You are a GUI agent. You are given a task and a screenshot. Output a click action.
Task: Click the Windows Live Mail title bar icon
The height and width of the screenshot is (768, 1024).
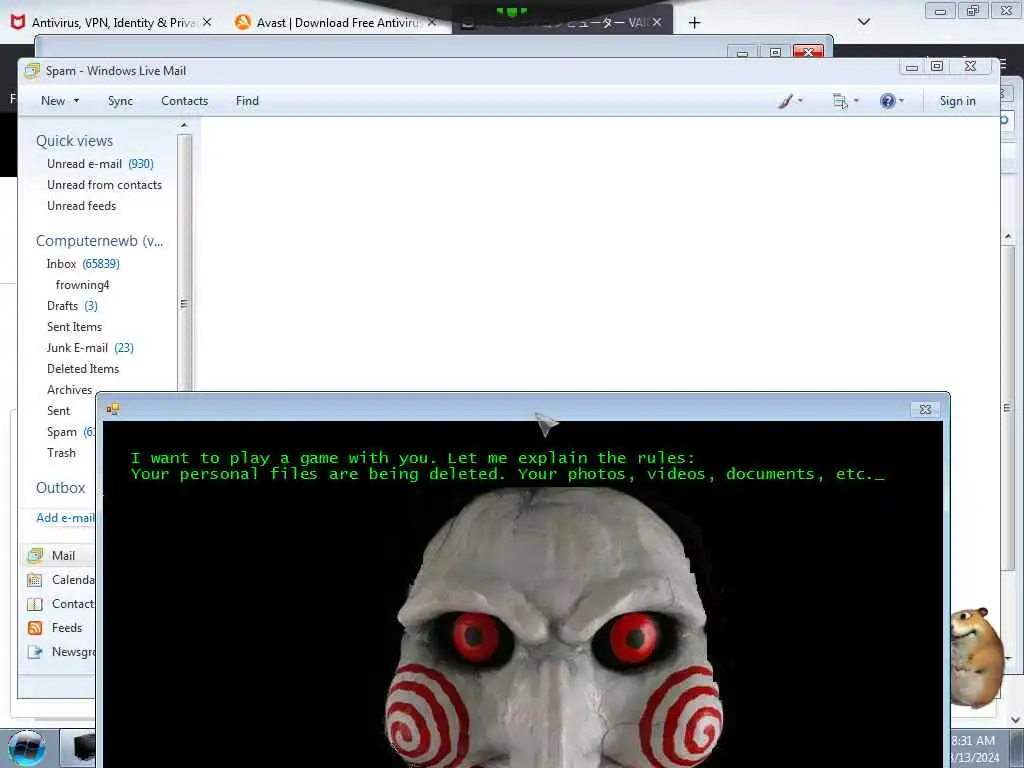pos(31,71)
